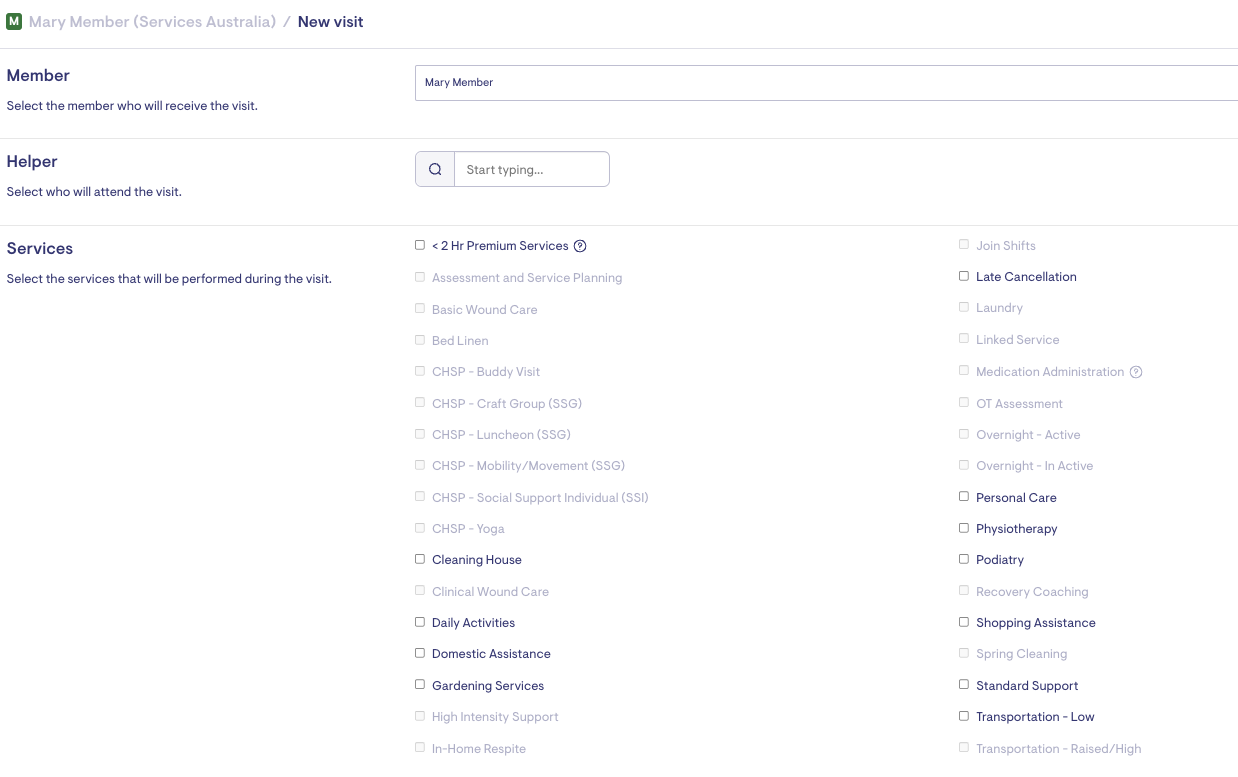
Task: Check Gardening Services option
Action: click(x=420, y=685)
